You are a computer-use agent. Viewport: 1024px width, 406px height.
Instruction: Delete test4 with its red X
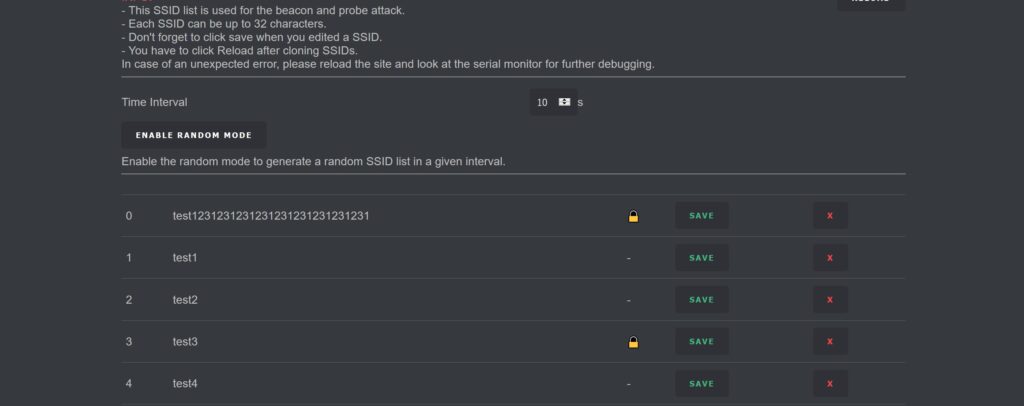830,384
